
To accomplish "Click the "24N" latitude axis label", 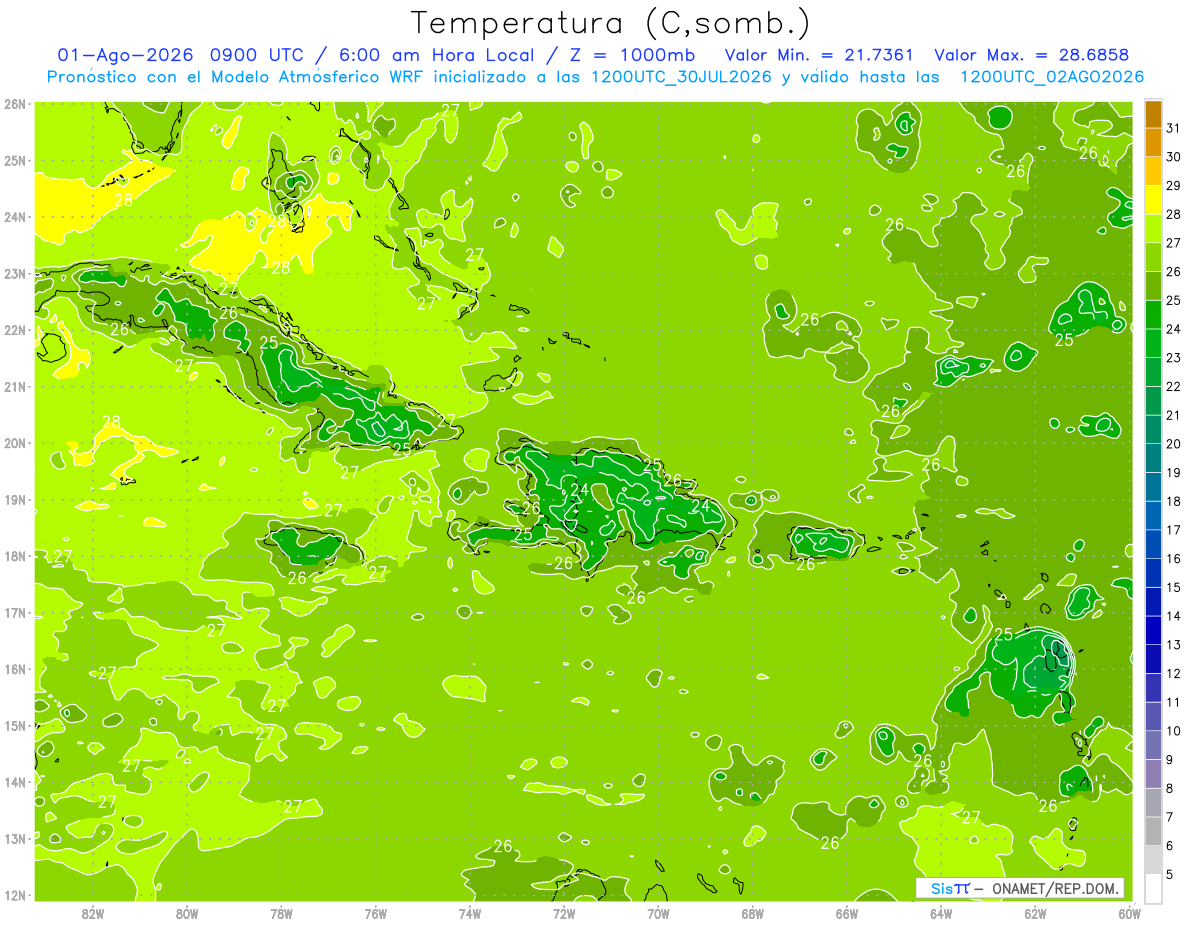I will [x=16, y=217].
